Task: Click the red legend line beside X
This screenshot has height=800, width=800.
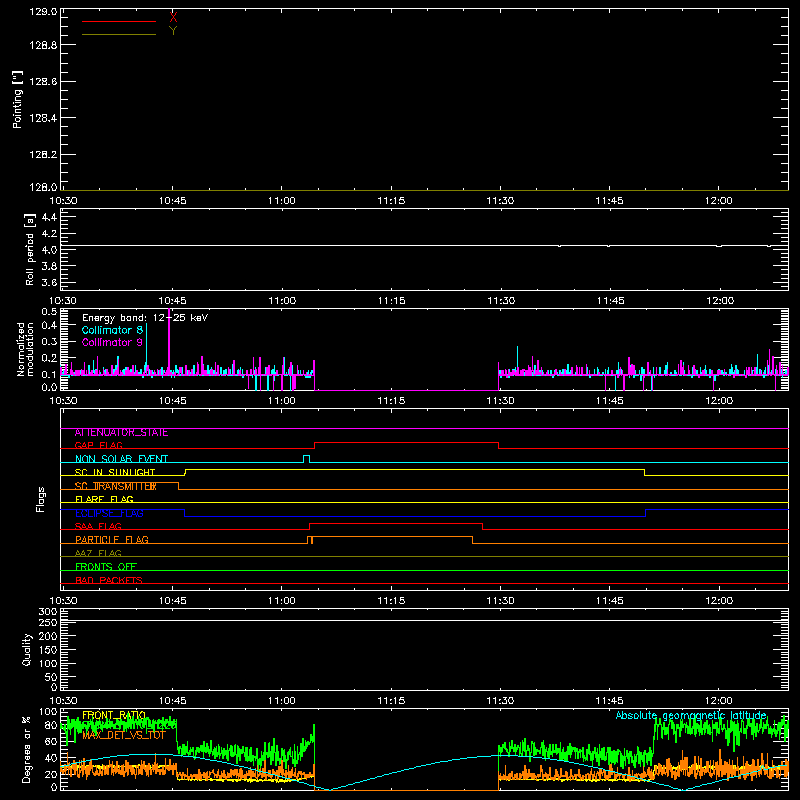Action: [x=119, y=21]
